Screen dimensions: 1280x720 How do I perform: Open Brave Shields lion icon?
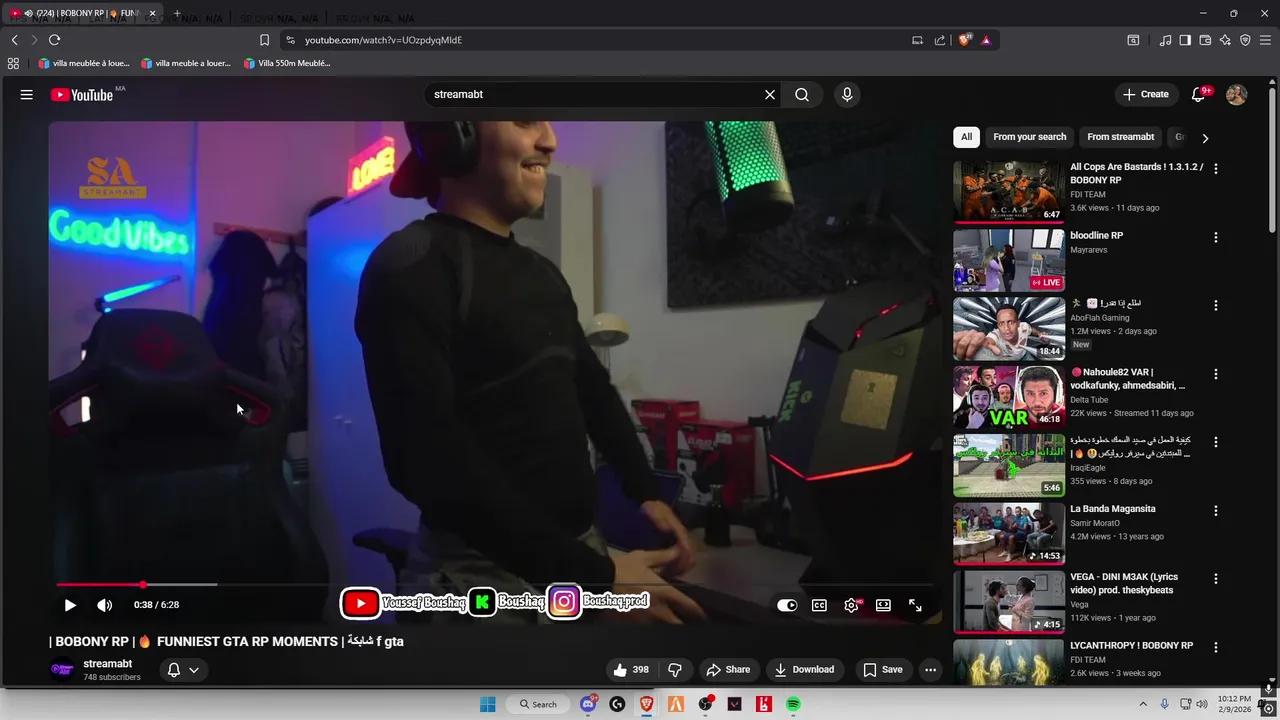pos(964,40)
